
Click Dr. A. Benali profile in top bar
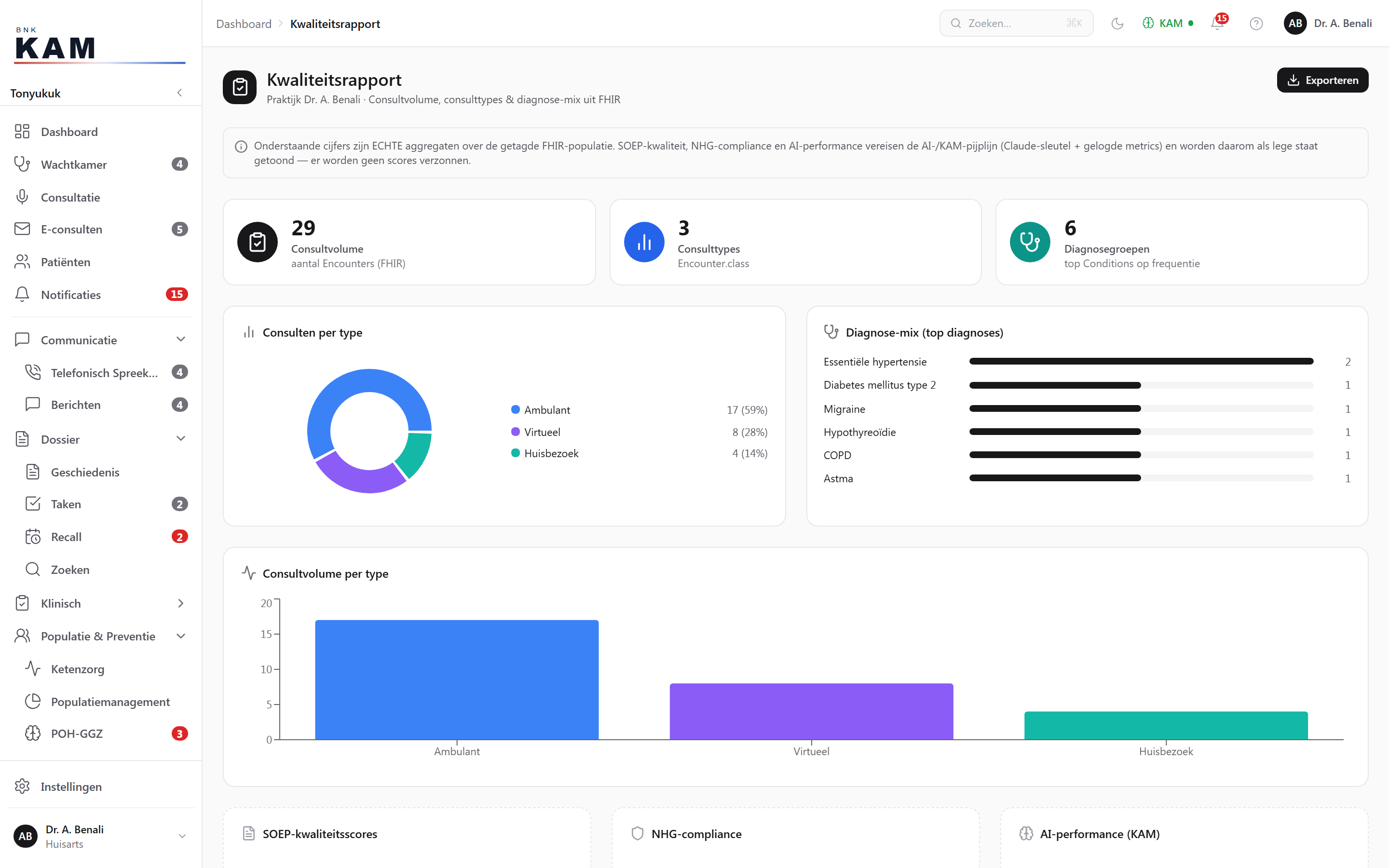(x=1328, y=24)
